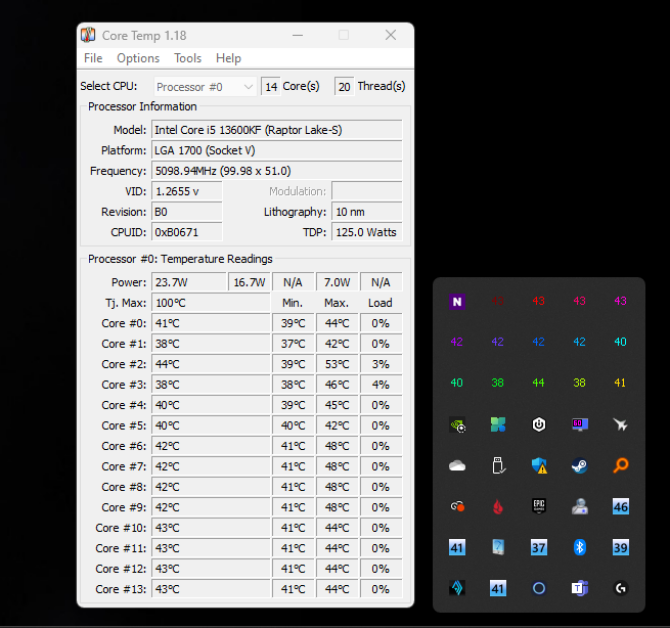
Task: Click the cyan 40 core temperature tray icon
Action: (x=620, y=342)
